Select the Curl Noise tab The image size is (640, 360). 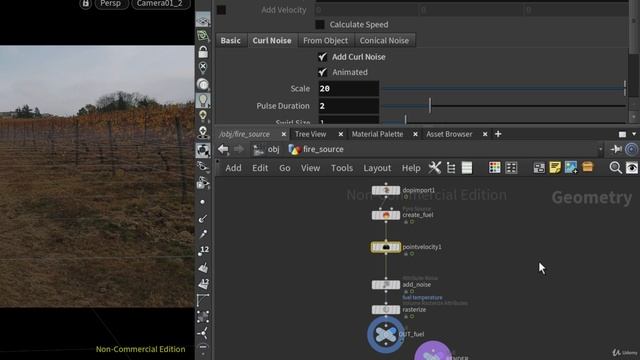(272, 40)
